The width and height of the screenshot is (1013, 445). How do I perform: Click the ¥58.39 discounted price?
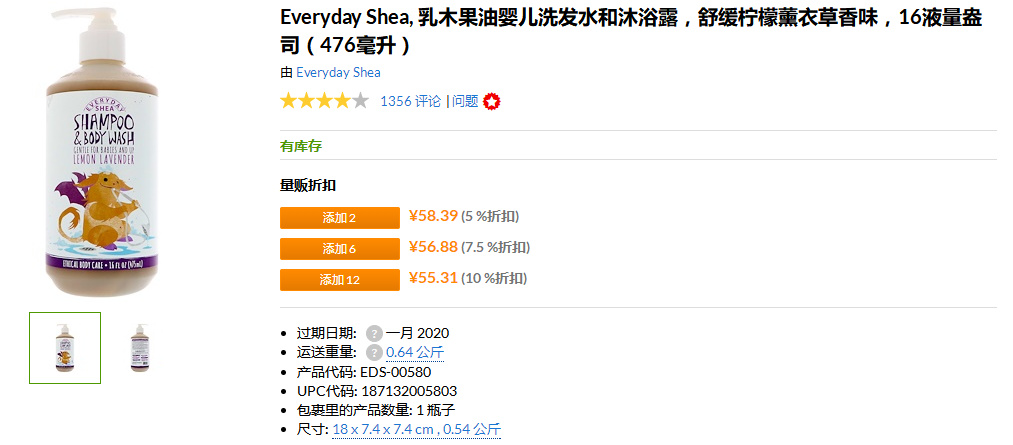coord(433,216)
